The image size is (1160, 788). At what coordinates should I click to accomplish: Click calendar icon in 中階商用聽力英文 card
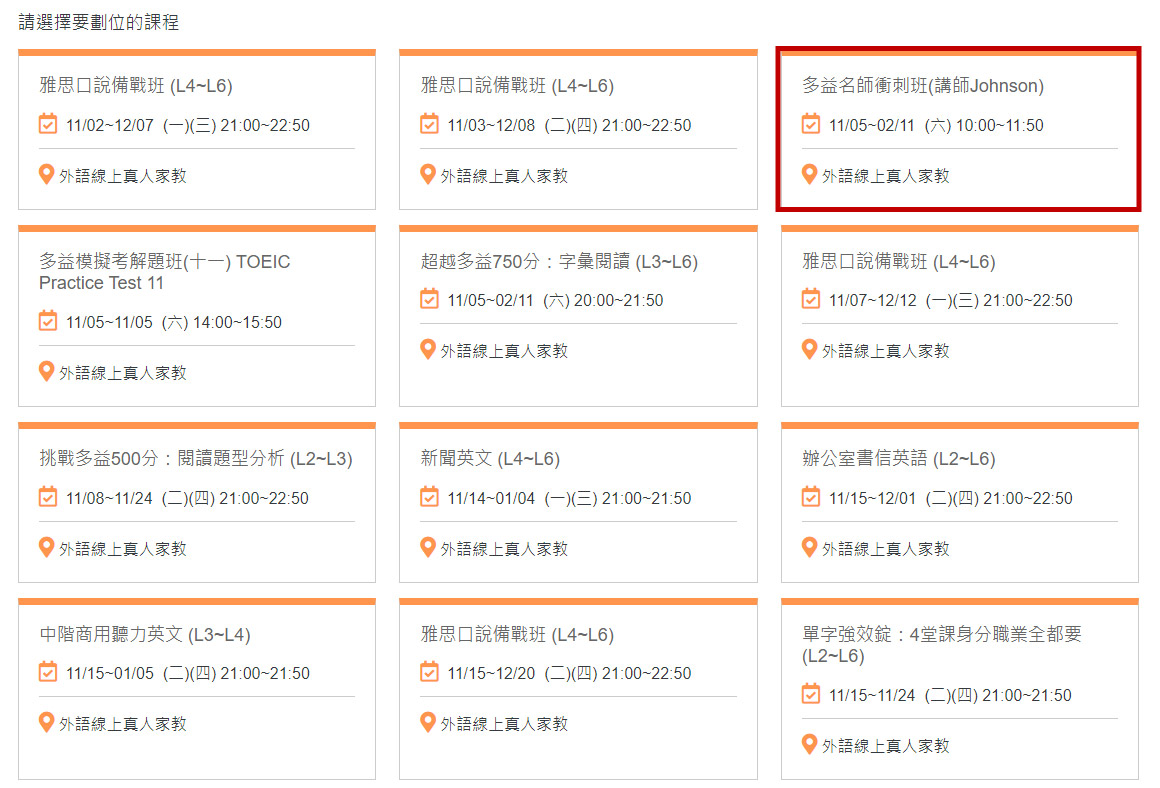[47, 673]
